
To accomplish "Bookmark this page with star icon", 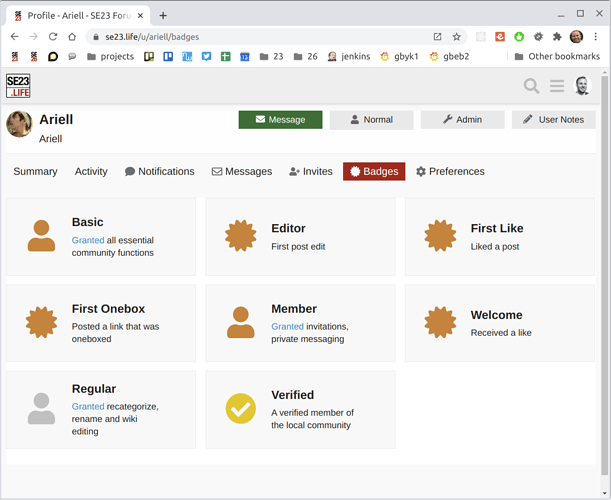I will [x=456, y=37].
